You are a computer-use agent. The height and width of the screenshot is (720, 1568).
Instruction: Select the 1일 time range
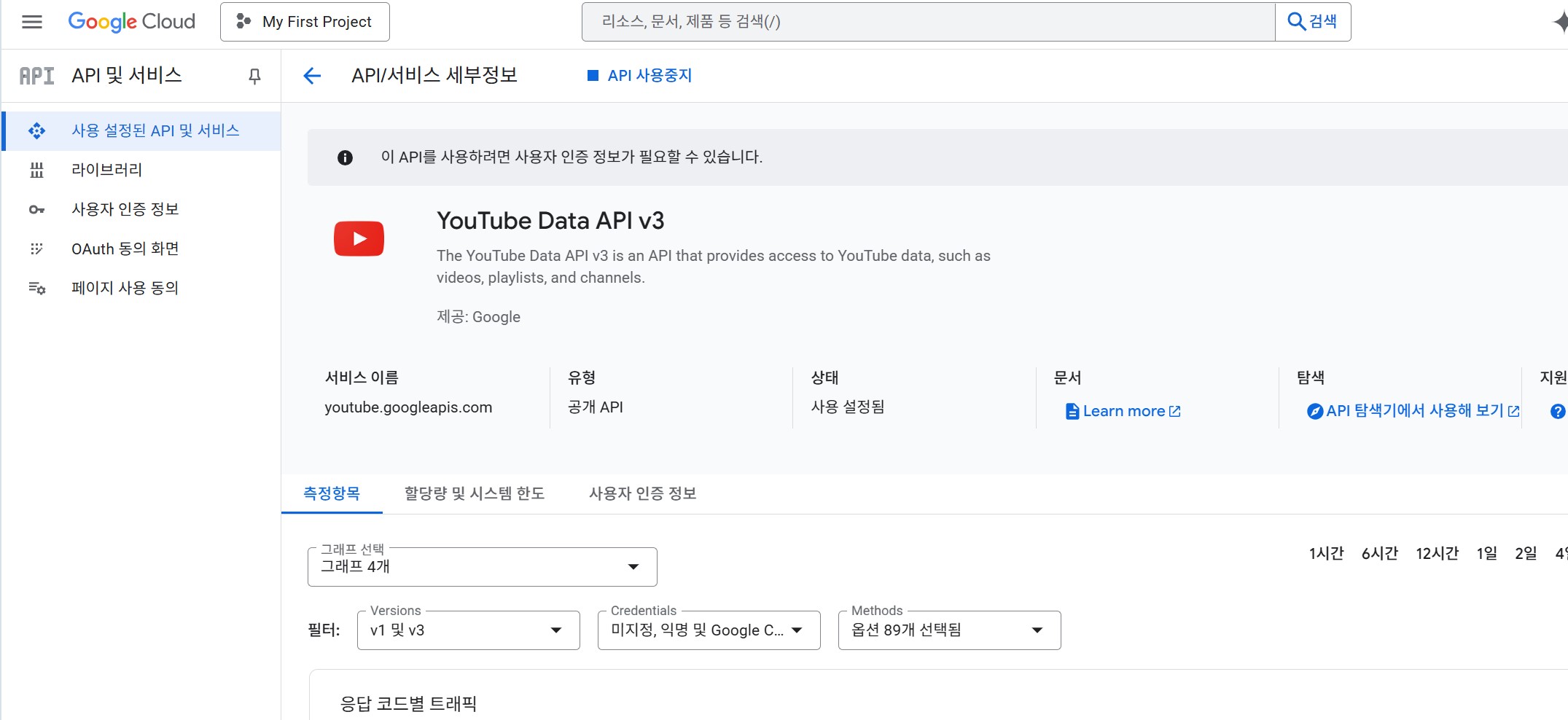(1487, 554)
